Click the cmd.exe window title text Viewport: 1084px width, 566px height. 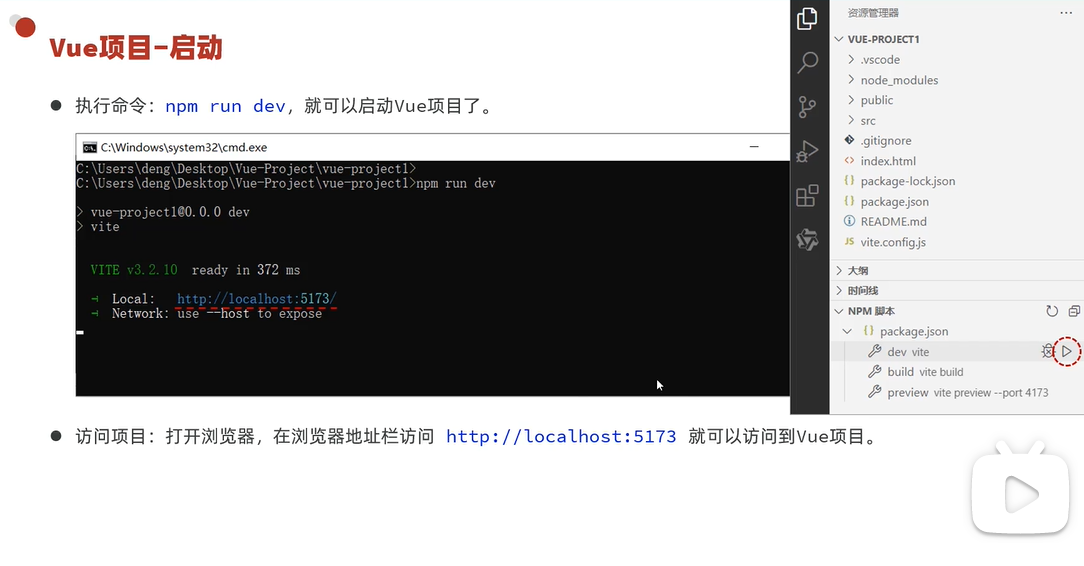point(184,147)
